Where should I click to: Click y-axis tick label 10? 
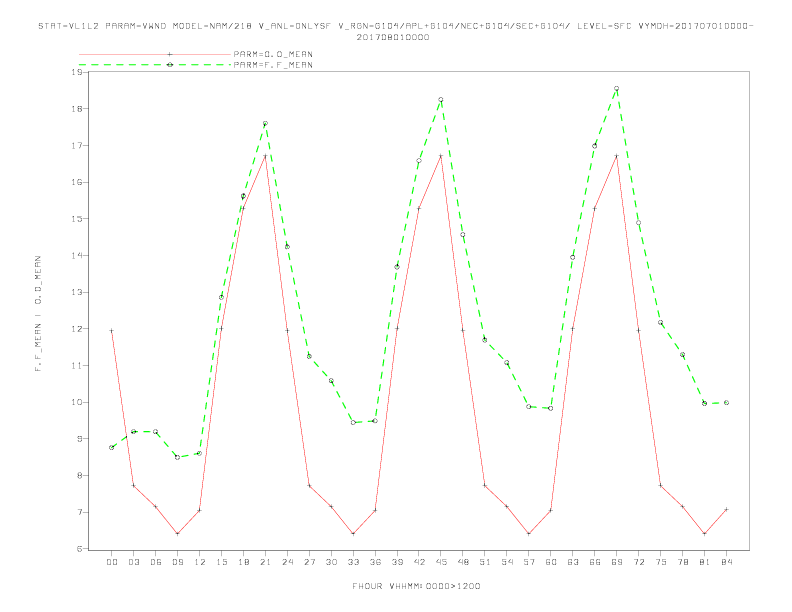[x=77, y=402]
